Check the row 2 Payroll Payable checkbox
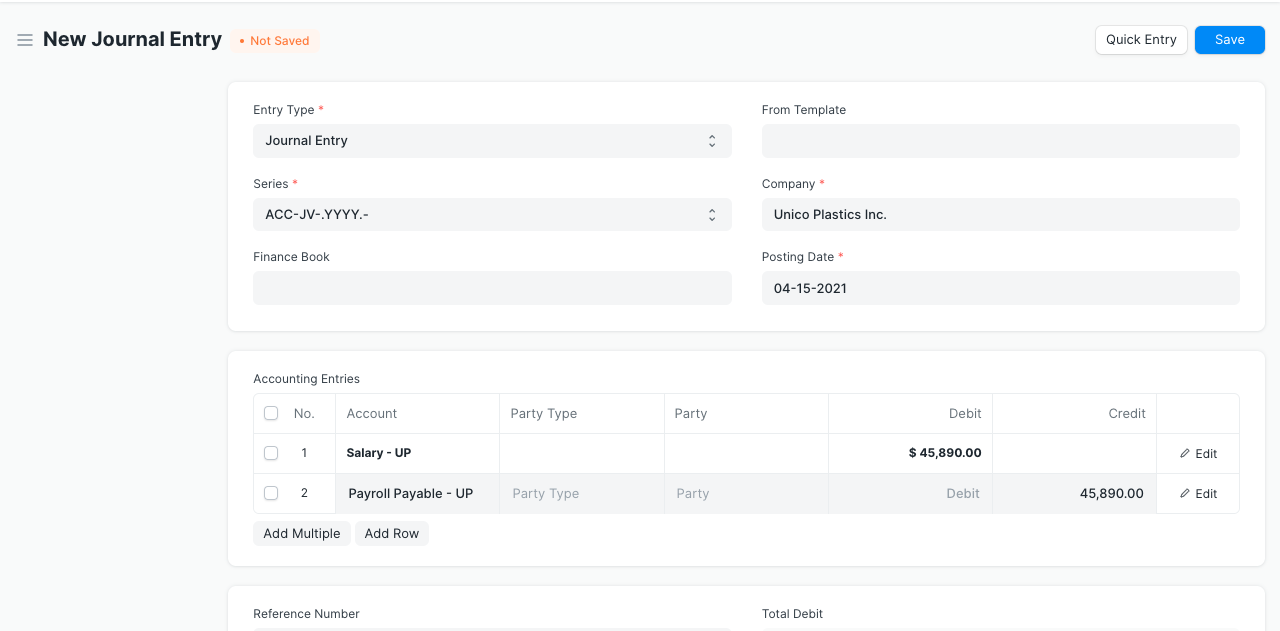 [x=271, y=493]
